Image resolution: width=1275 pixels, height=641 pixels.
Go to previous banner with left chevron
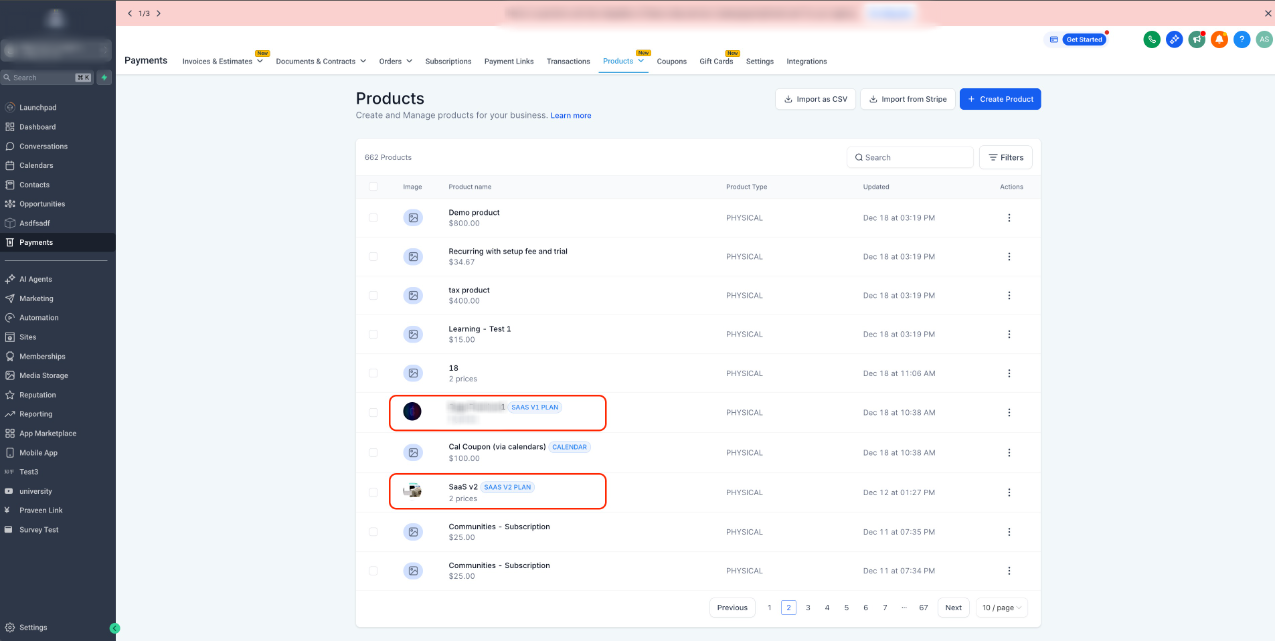(130, 13)
